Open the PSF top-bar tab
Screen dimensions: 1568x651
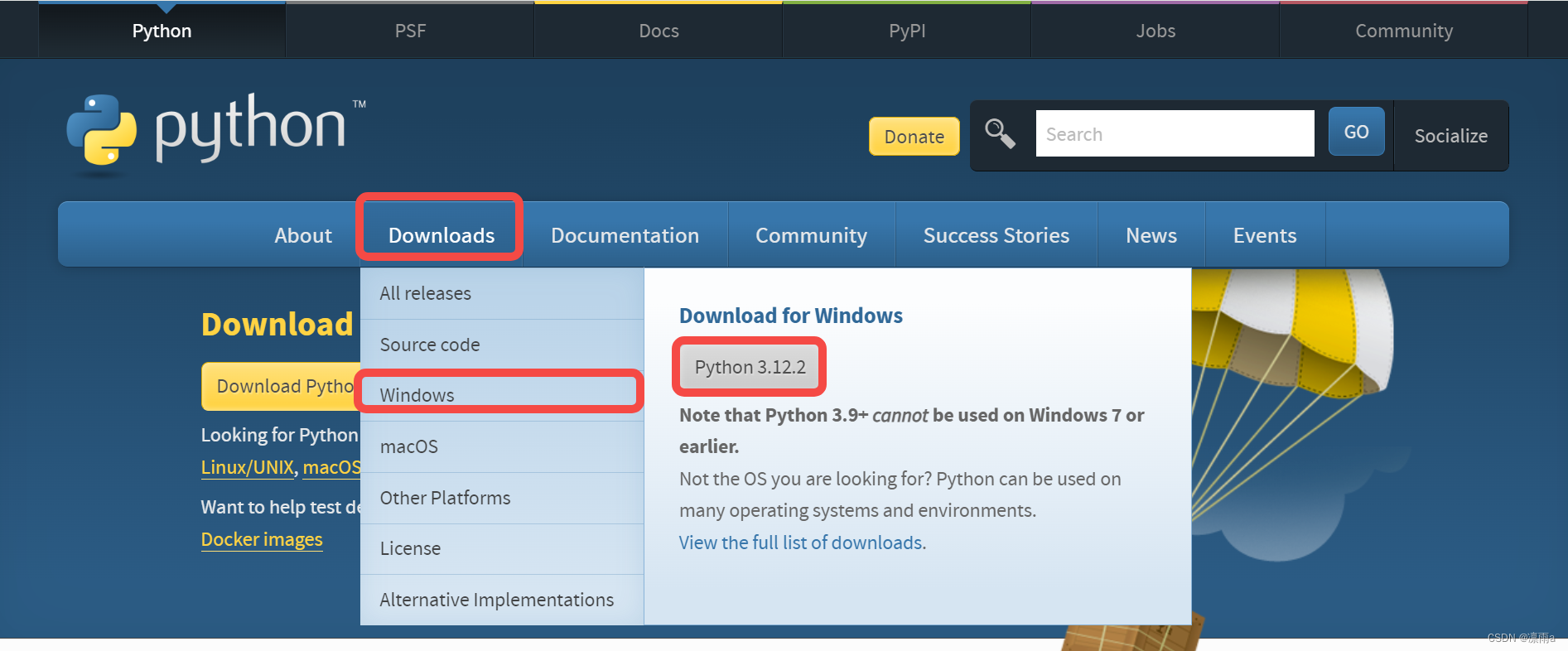coord(410,31)
